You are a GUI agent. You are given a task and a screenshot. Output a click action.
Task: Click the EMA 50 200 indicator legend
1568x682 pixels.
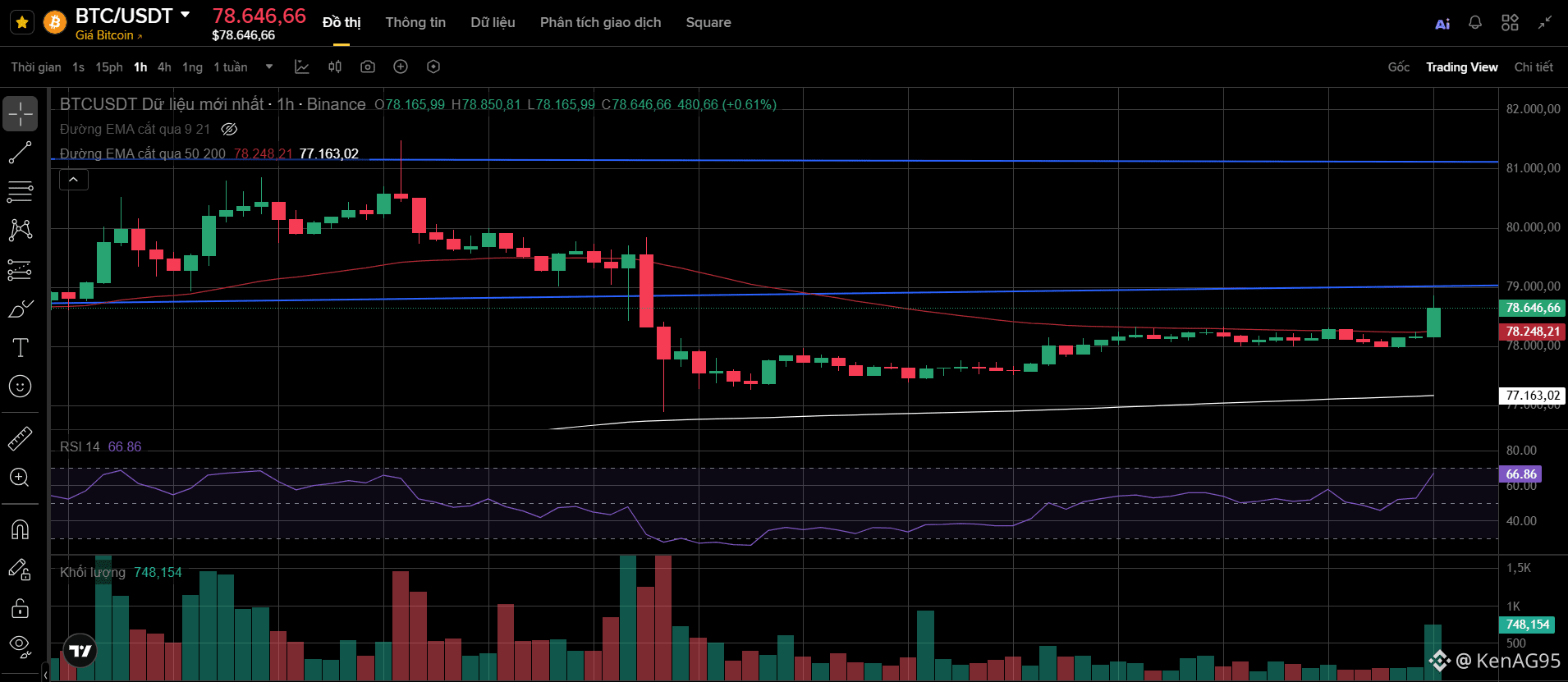142,153
